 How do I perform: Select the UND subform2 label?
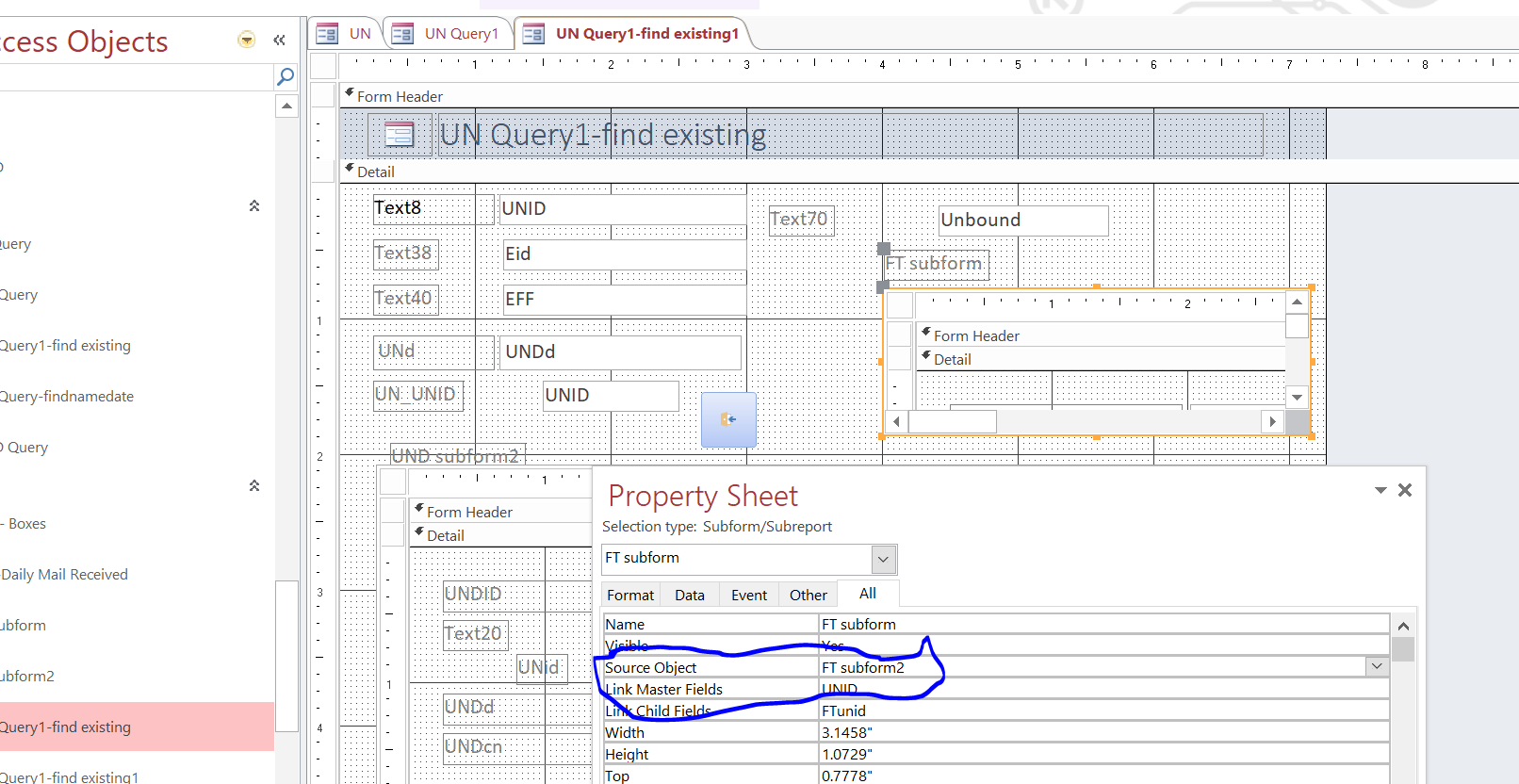[457, 456]
